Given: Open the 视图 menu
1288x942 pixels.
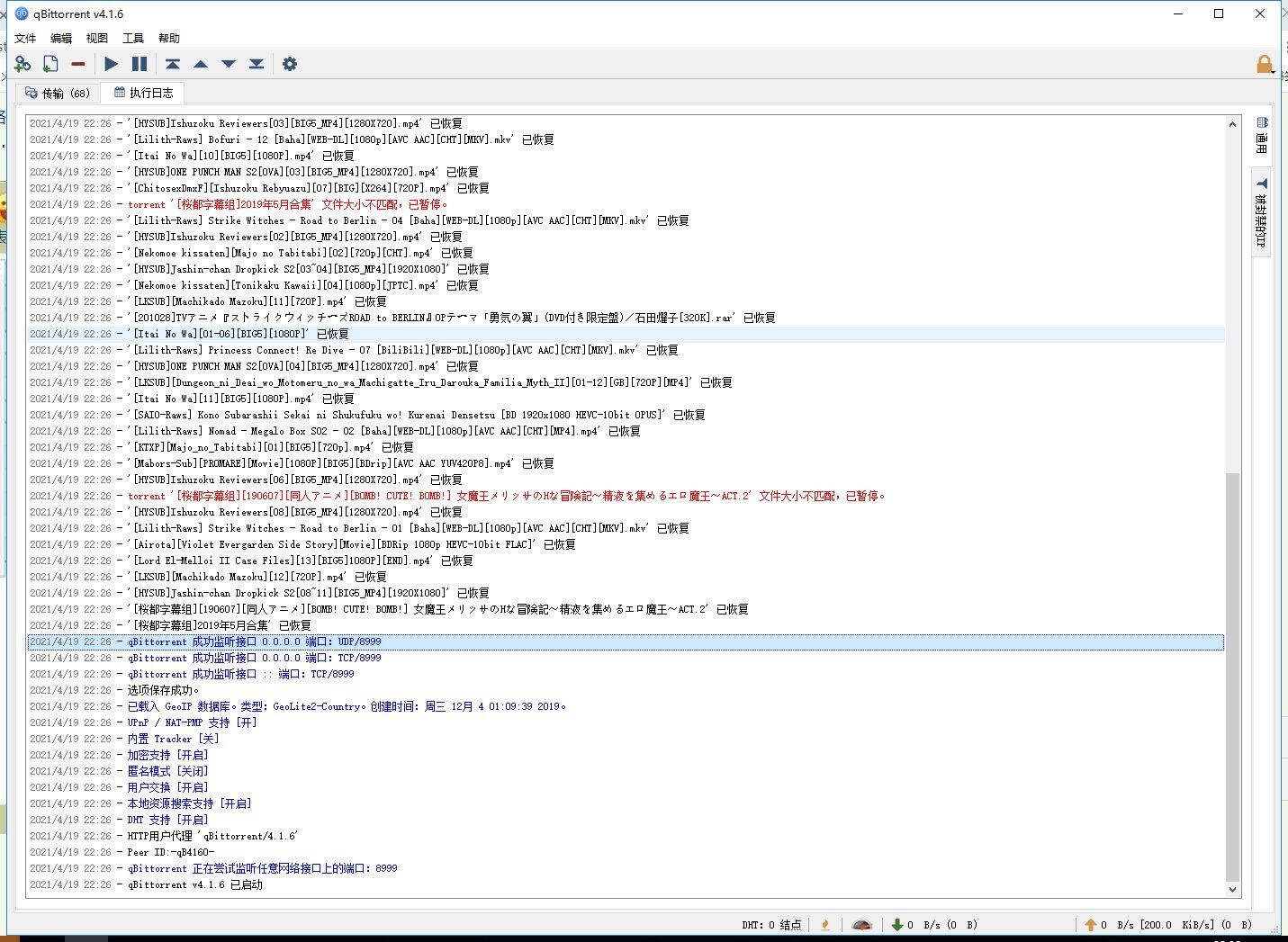Looking at the screenshot, I should (x=97, y=38).
